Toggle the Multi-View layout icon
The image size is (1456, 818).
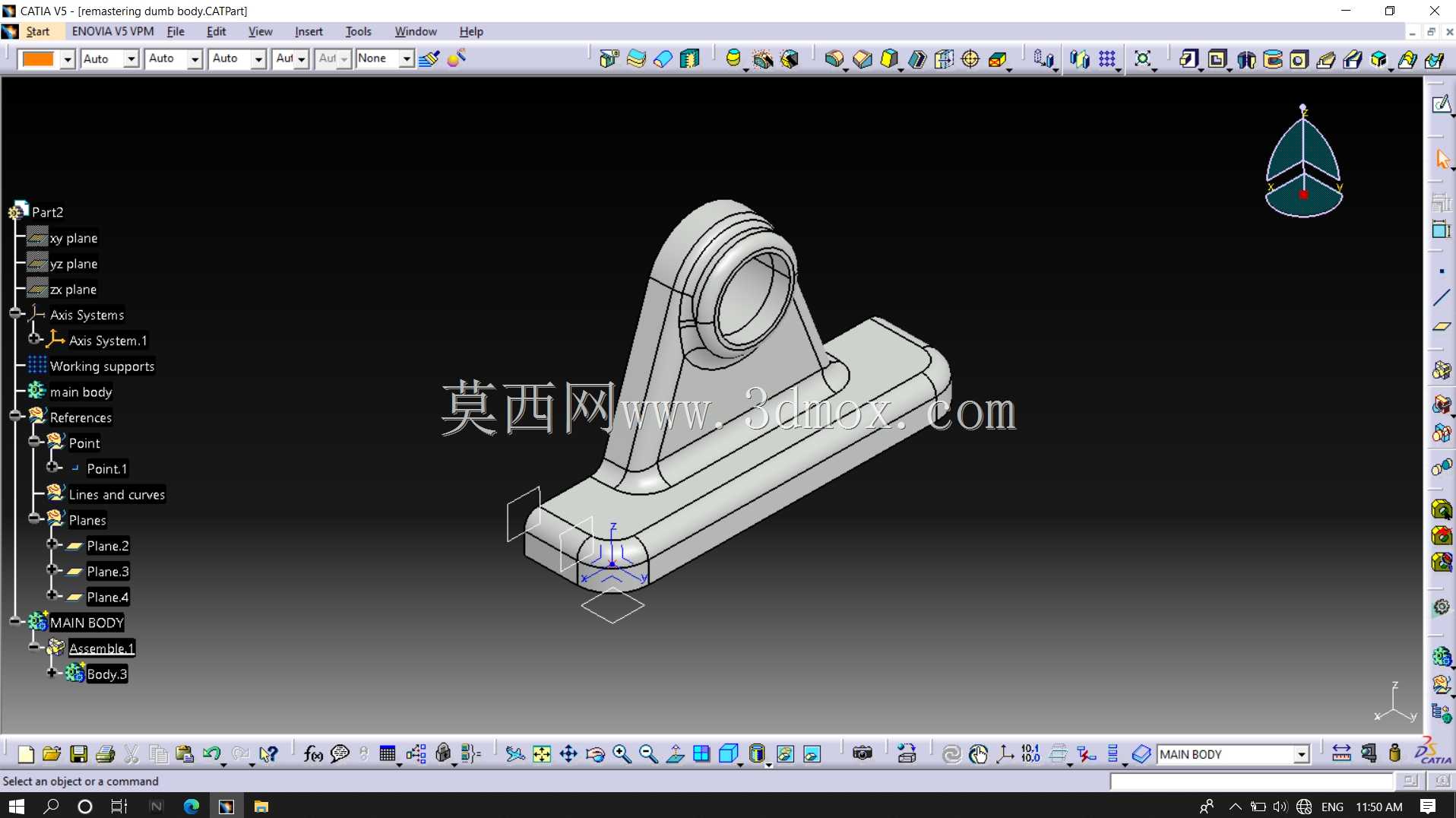tap(701, 753)
